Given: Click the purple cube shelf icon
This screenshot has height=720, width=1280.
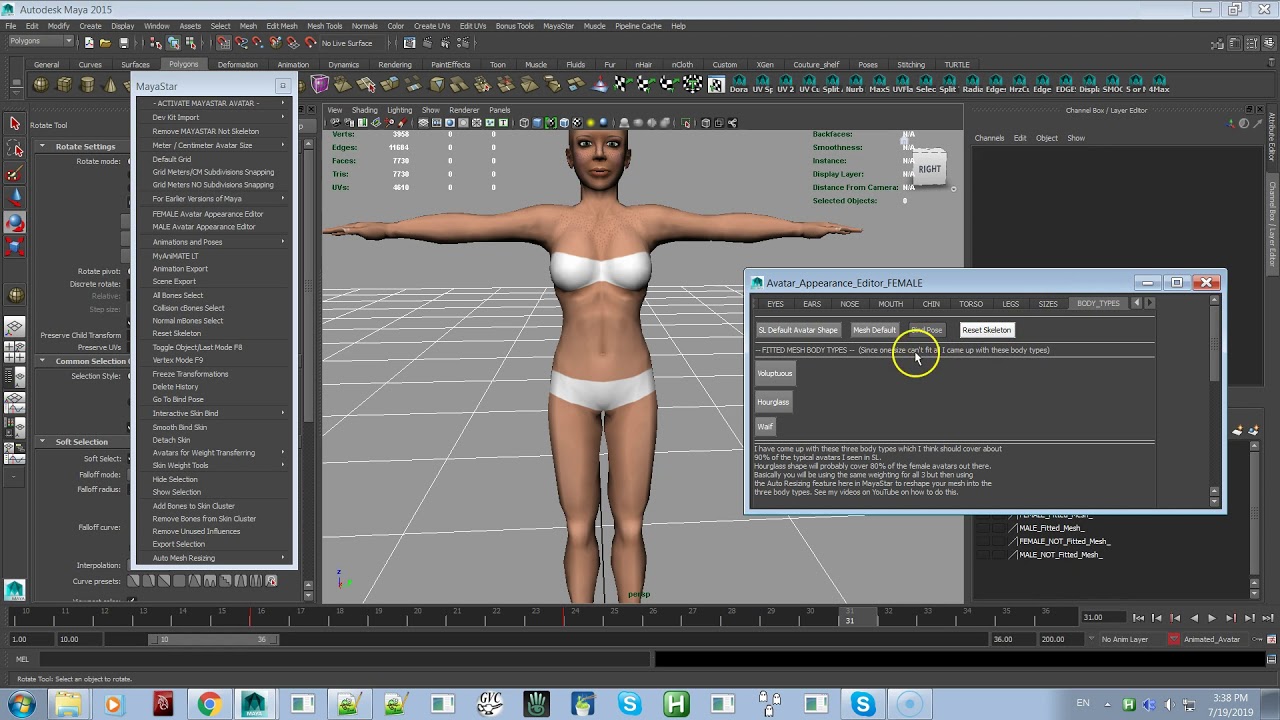Looking at the screenshot, I should pos(320,85).
